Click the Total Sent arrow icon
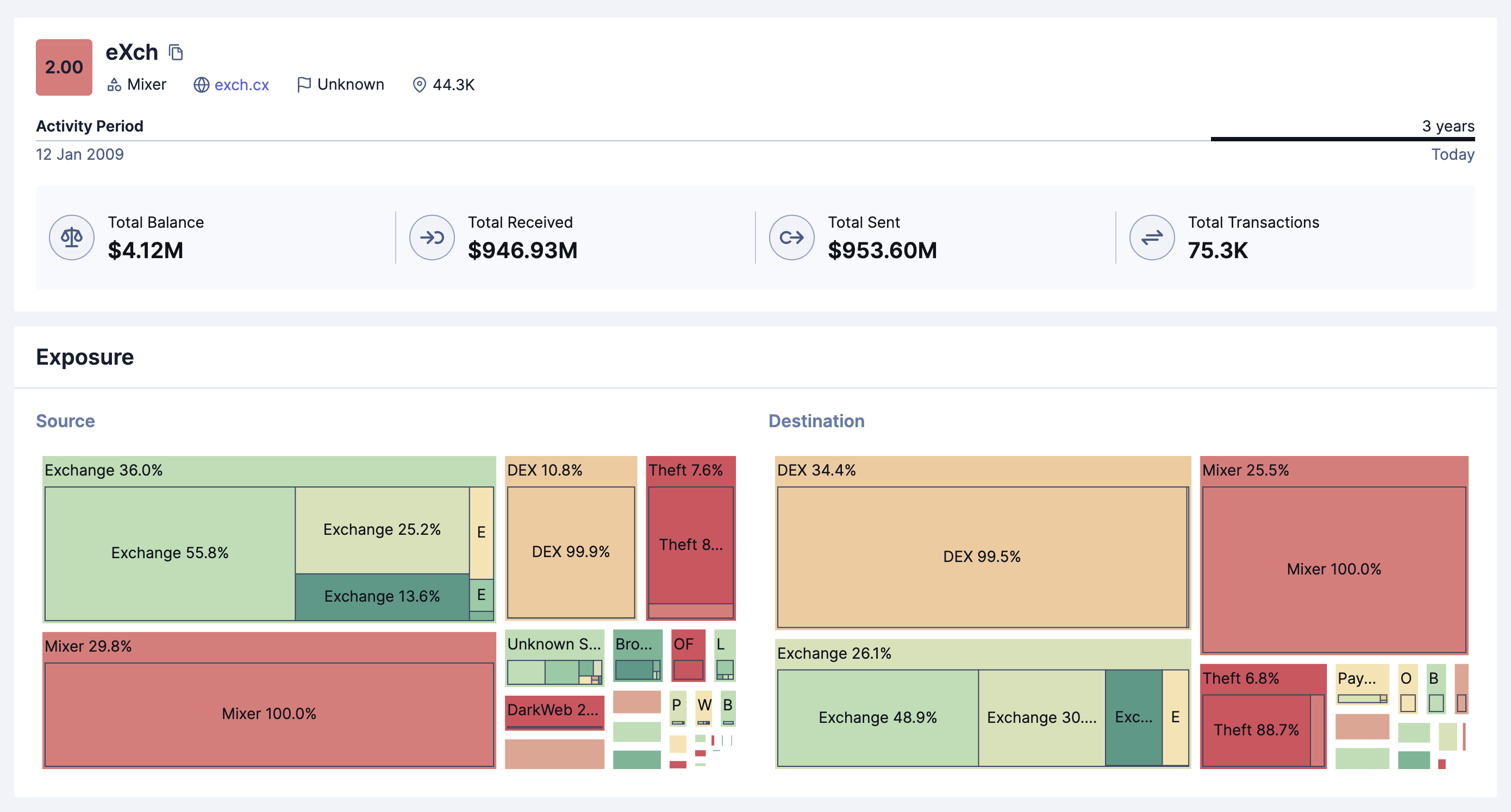This screenshot has width=1511, height=812. point(791,238)
